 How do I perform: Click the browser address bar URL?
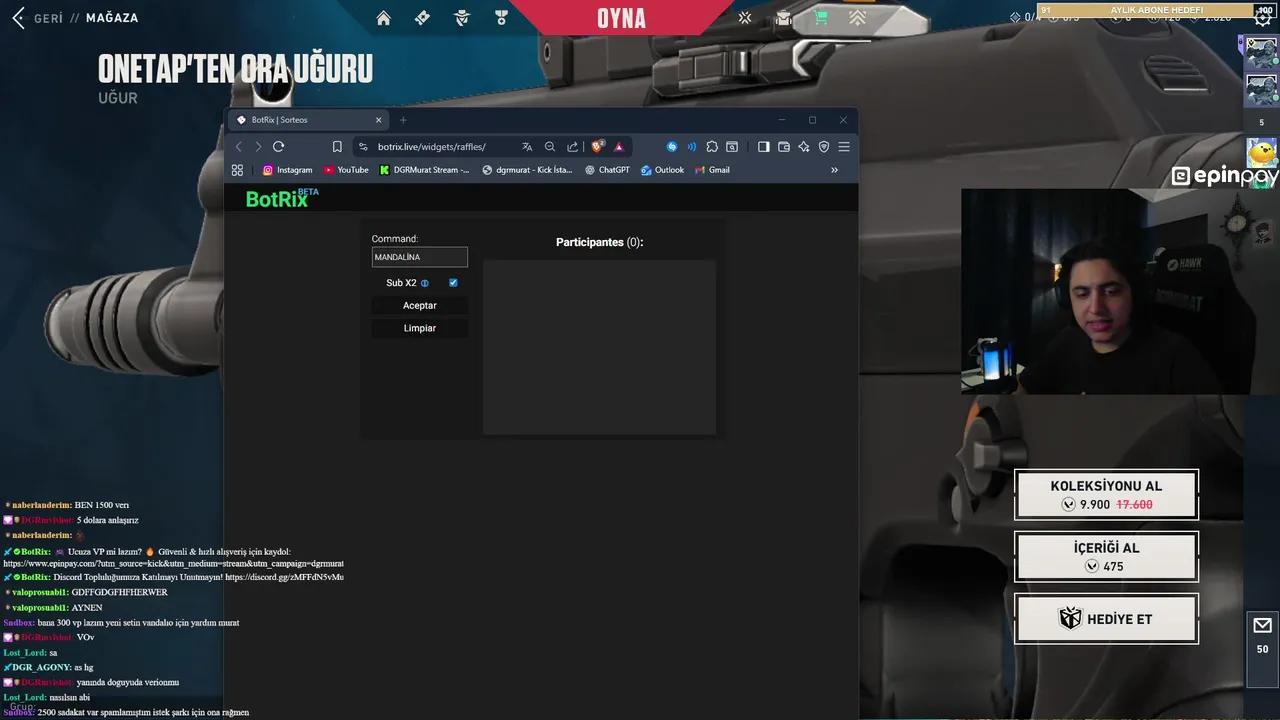(431, 147)
